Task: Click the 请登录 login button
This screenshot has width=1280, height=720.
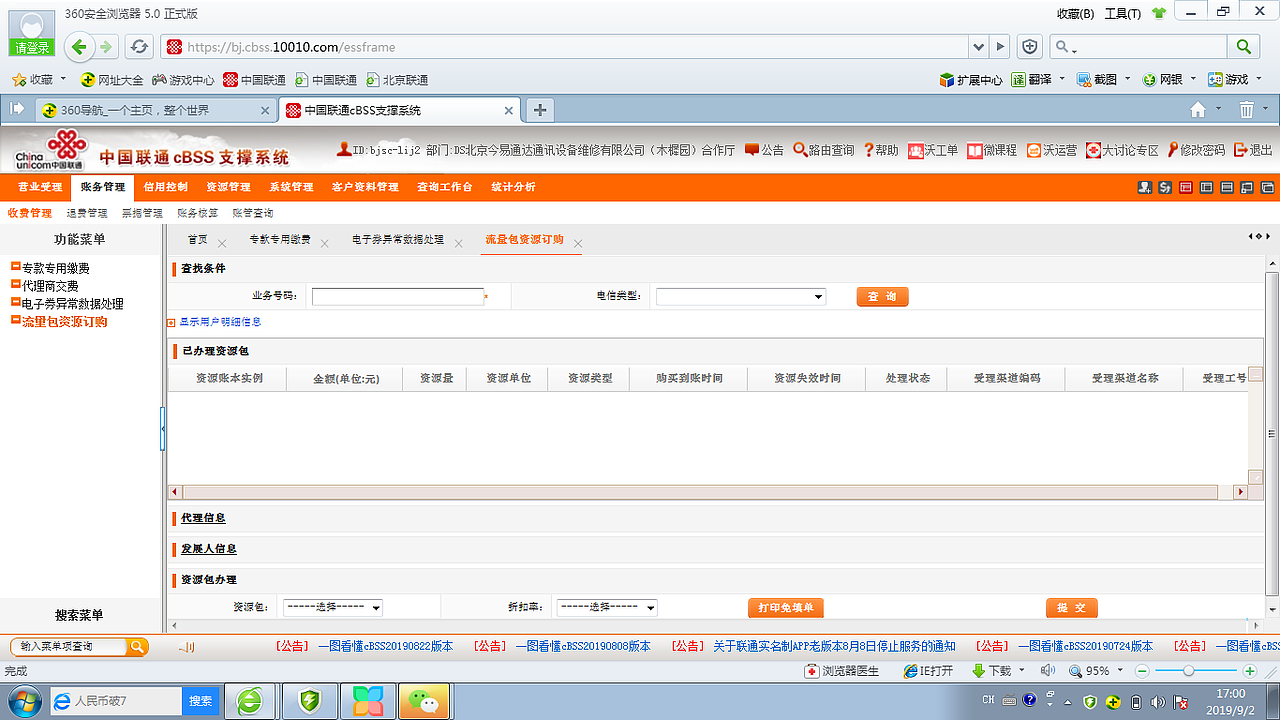Action: coord(32,47)
